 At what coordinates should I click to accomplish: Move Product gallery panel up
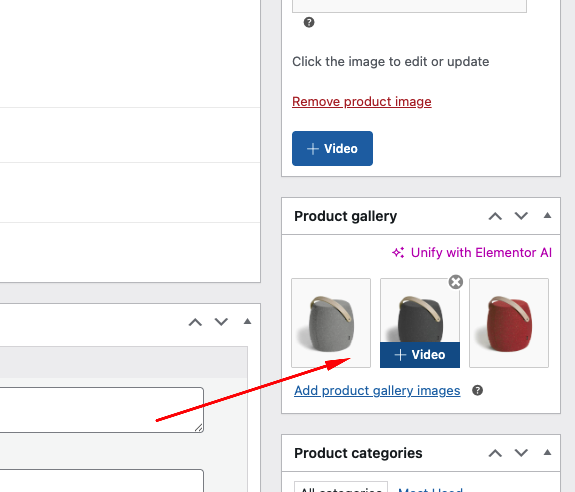(x=495, y=216)
